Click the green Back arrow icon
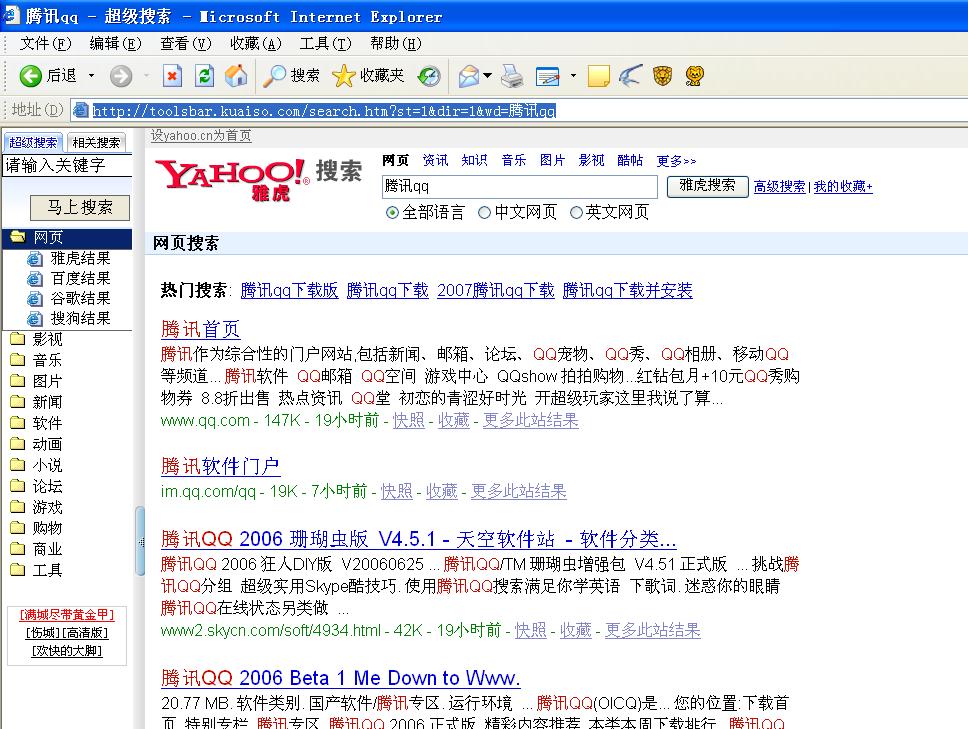This screenshot has width=968, height=729. (x=30, y=76)
